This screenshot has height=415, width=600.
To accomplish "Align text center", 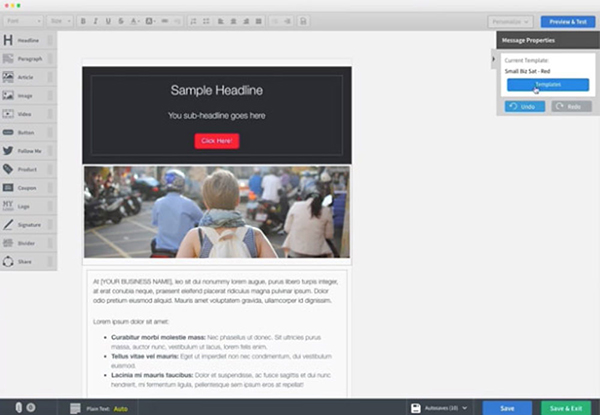I will click(x=233, y=21).
